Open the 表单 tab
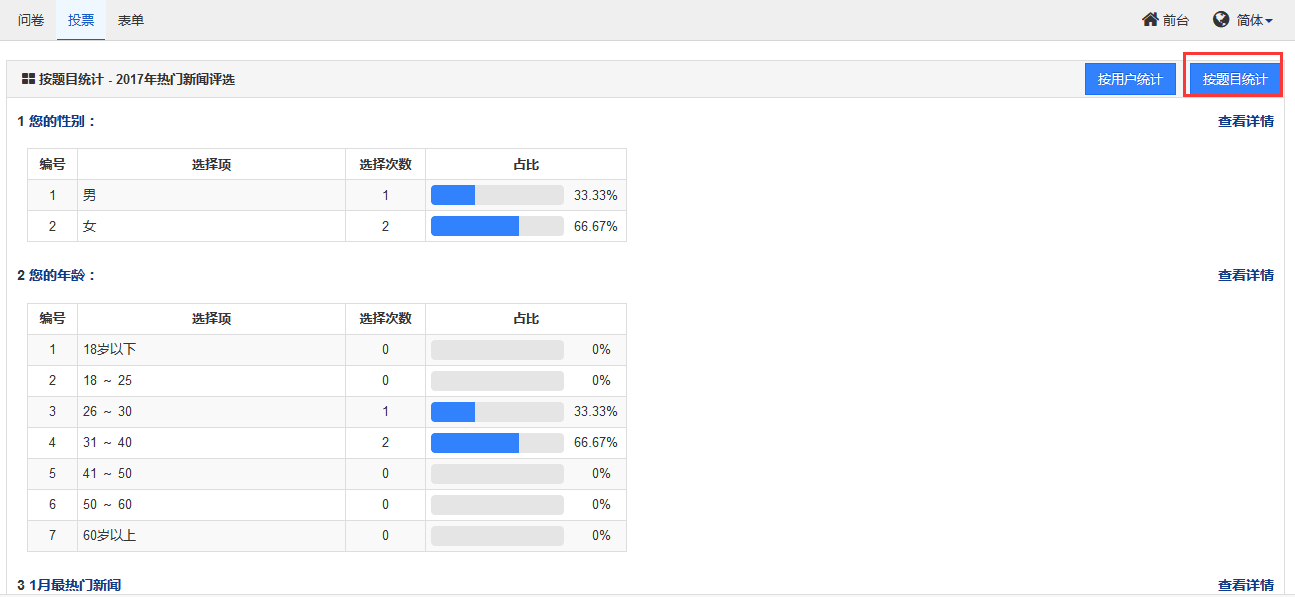This screenshot has width=1295, height=597. click(131, 20)
